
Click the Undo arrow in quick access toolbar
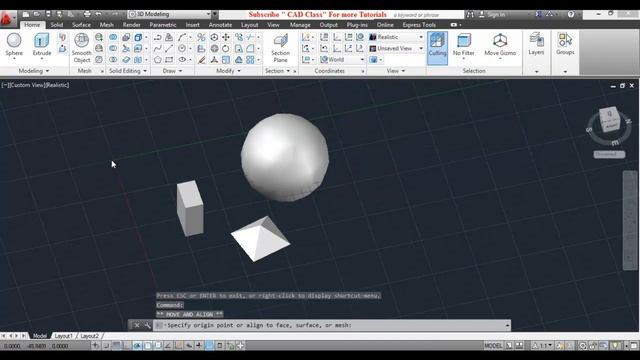click(98, 14)
